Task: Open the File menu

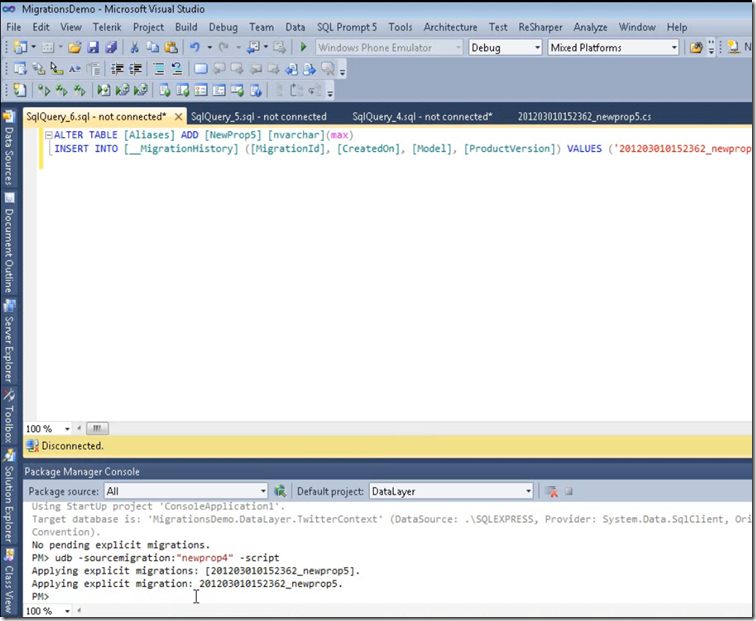Action: 14,27
